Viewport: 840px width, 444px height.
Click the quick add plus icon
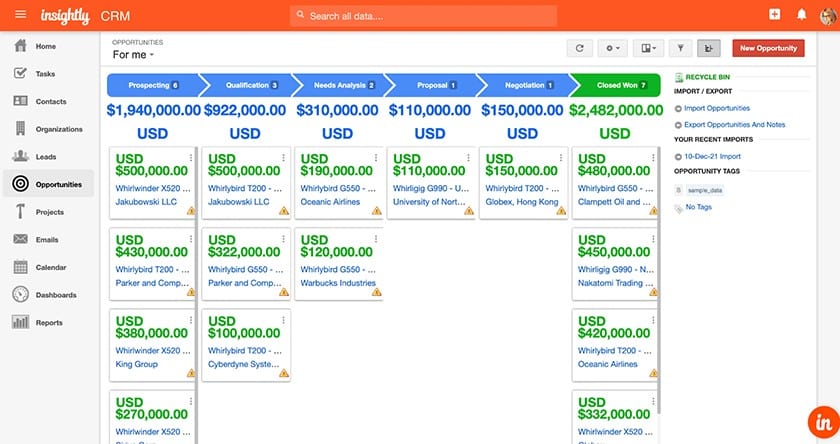775,14
